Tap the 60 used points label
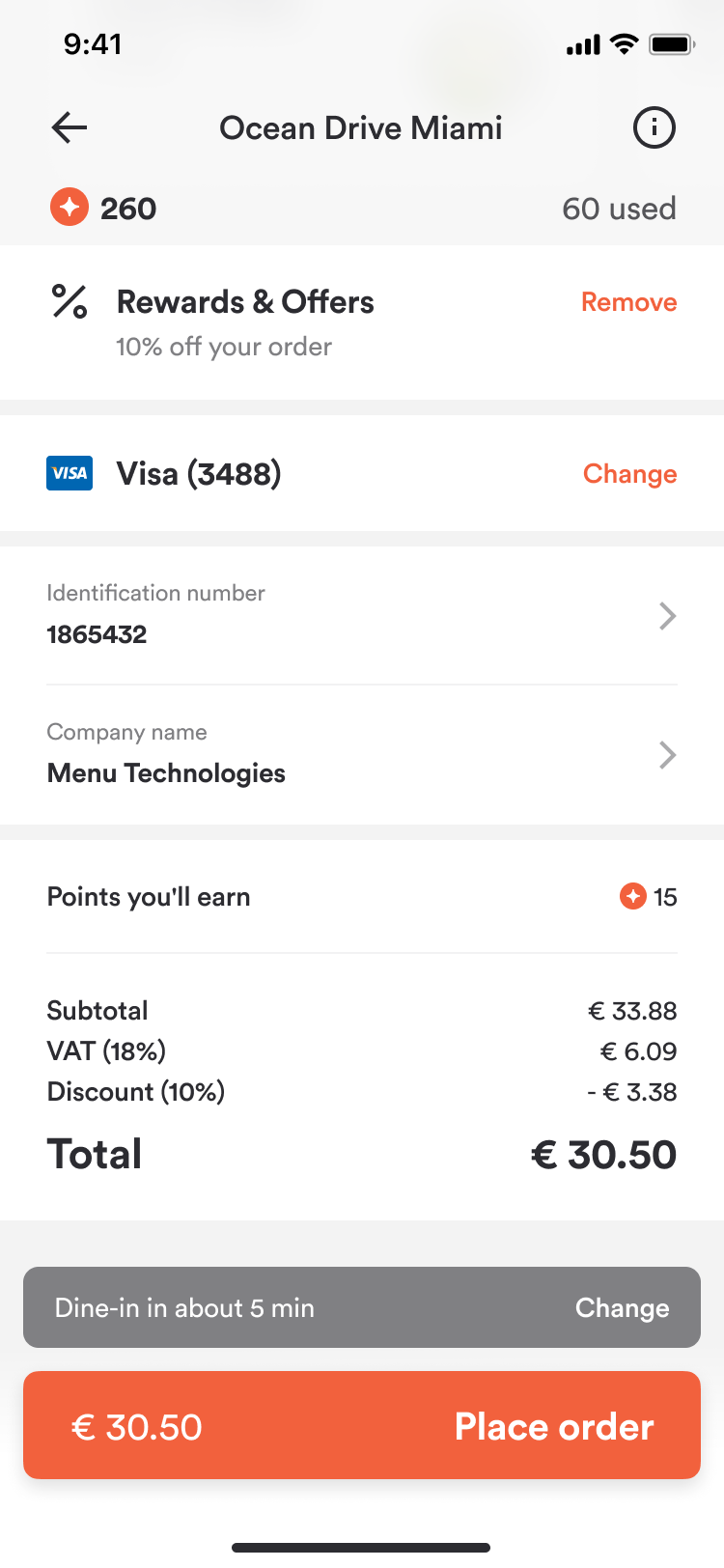The height and width of the screenshot is (1568, 724). click(619, 209)
